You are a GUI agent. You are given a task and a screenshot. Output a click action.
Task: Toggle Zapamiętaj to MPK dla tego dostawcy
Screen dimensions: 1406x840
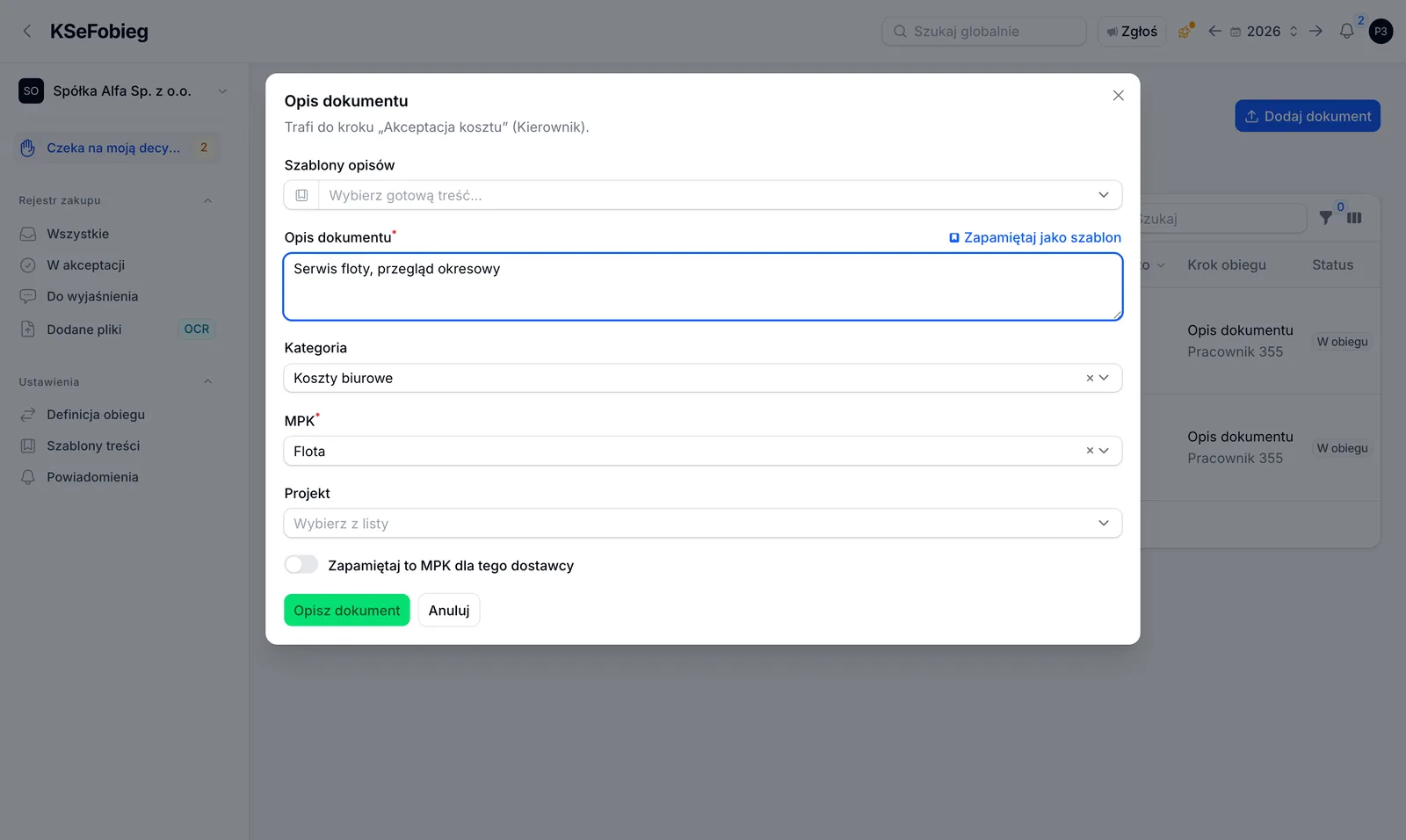[x=301, y=565]
